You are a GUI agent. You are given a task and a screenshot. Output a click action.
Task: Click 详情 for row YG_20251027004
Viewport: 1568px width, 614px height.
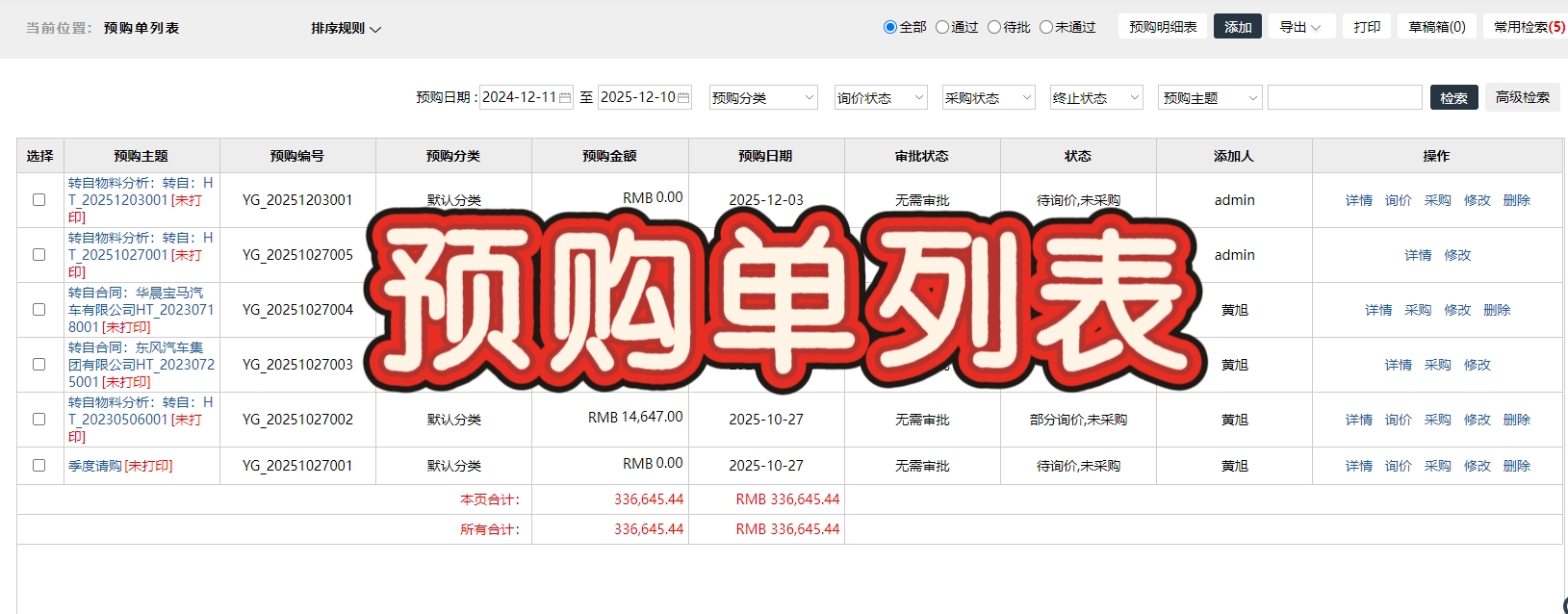(x=1378, y=310)
